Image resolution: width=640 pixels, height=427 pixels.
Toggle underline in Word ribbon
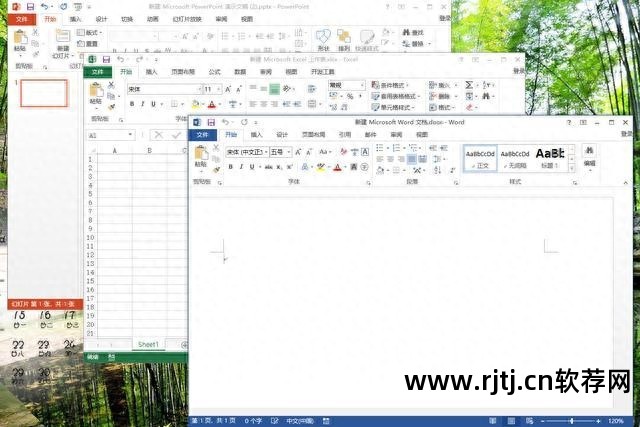pos(252,167)
